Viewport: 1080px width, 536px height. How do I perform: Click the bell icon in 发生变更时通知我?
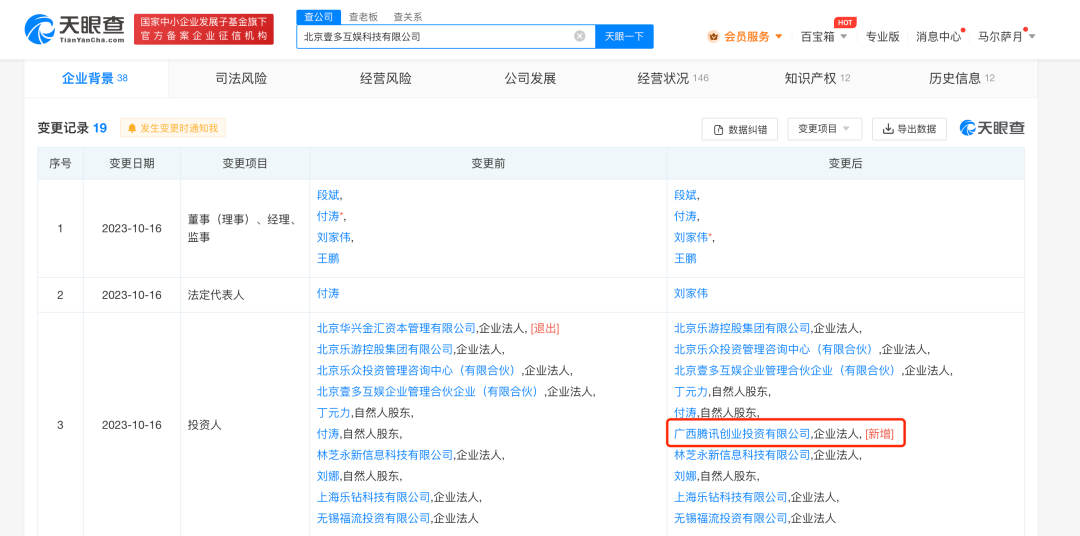click(132, 128)
